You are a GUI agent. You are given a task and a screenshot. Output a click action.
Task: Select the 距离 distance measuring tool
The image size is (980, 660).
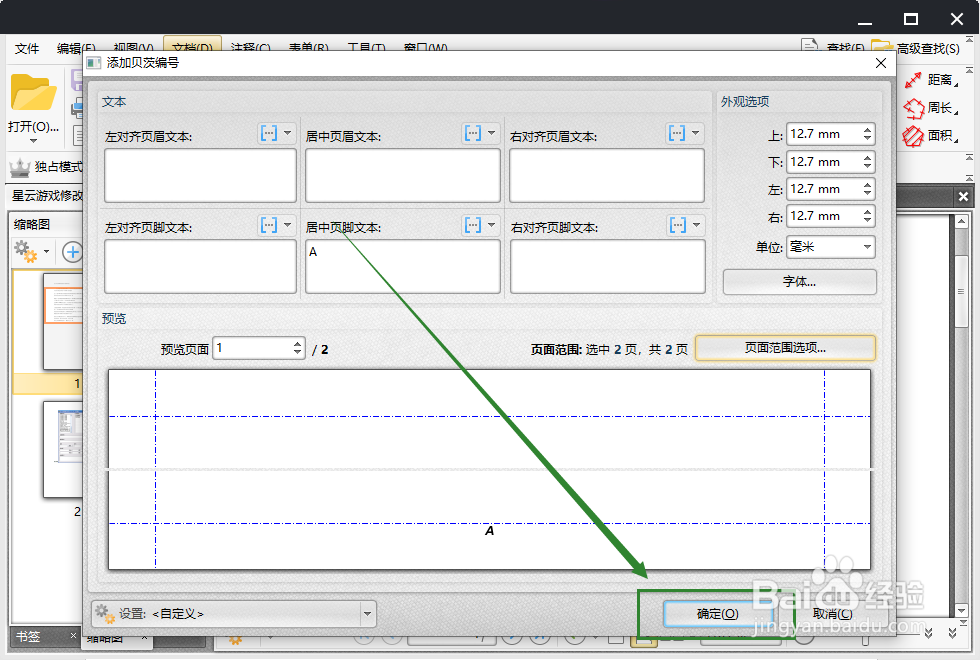pyautogui.click(x=931, y=80)
